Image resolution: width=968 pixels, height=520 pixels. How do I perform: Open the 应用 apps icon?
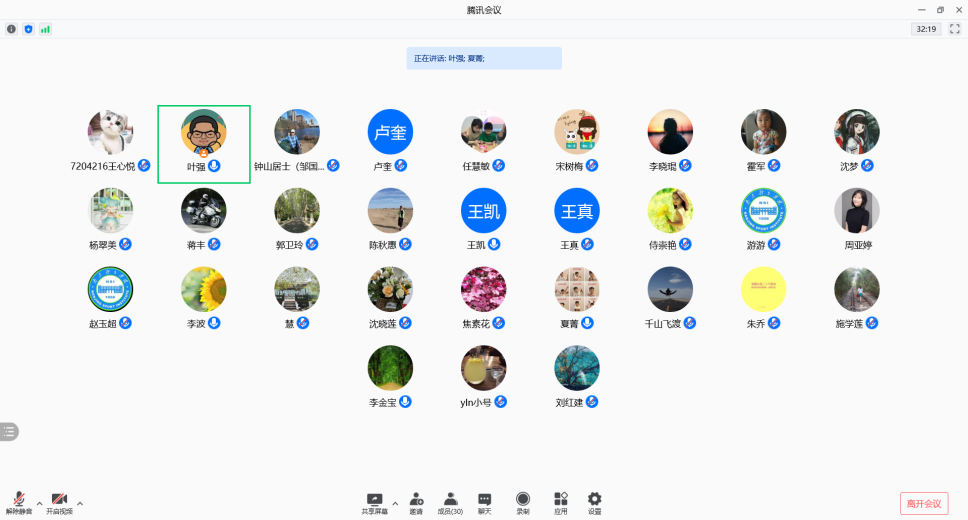click(x=561, y=500)
